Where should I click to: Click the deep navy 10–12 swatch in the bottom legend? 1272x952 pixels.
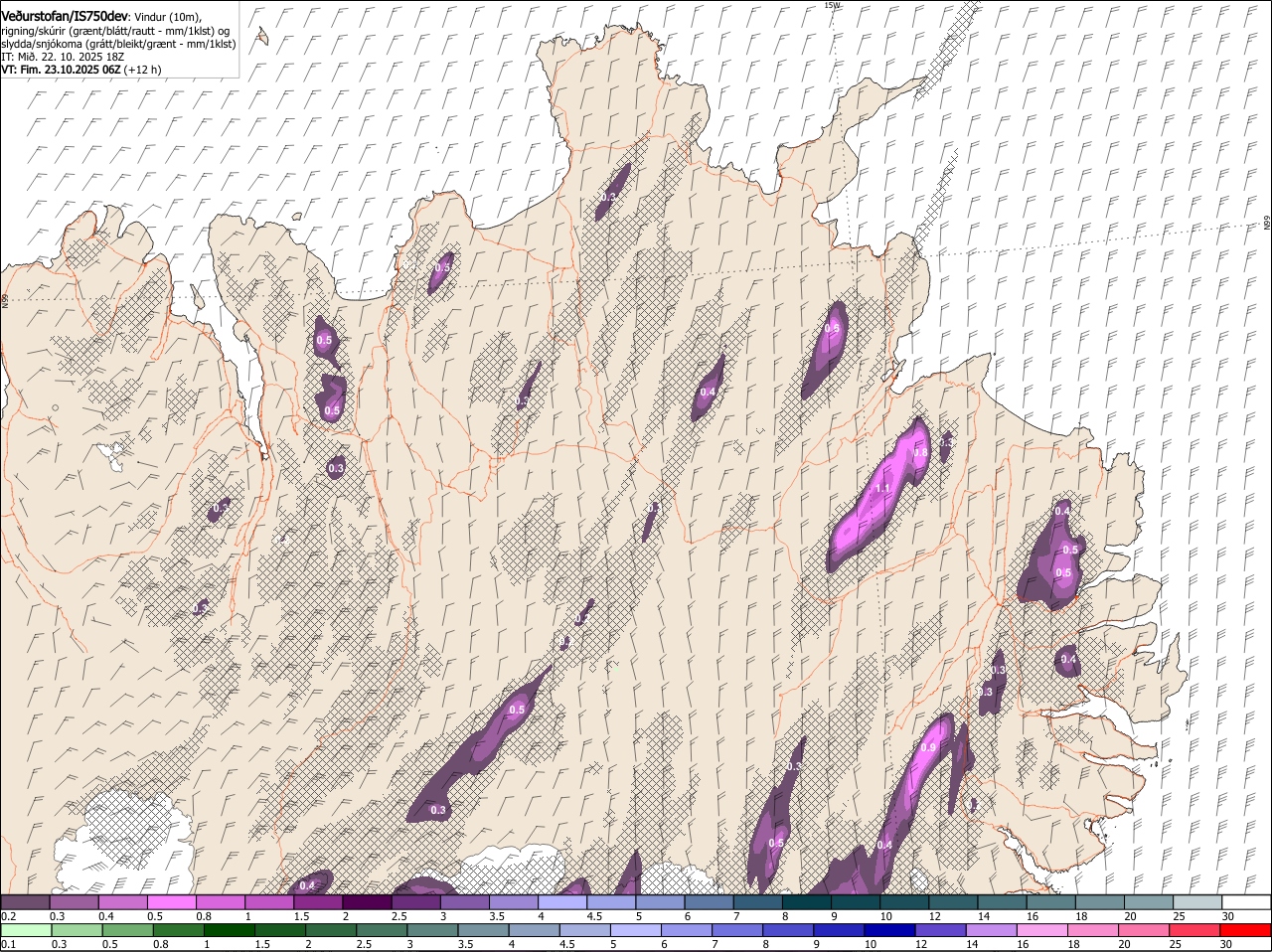point(891,930)
